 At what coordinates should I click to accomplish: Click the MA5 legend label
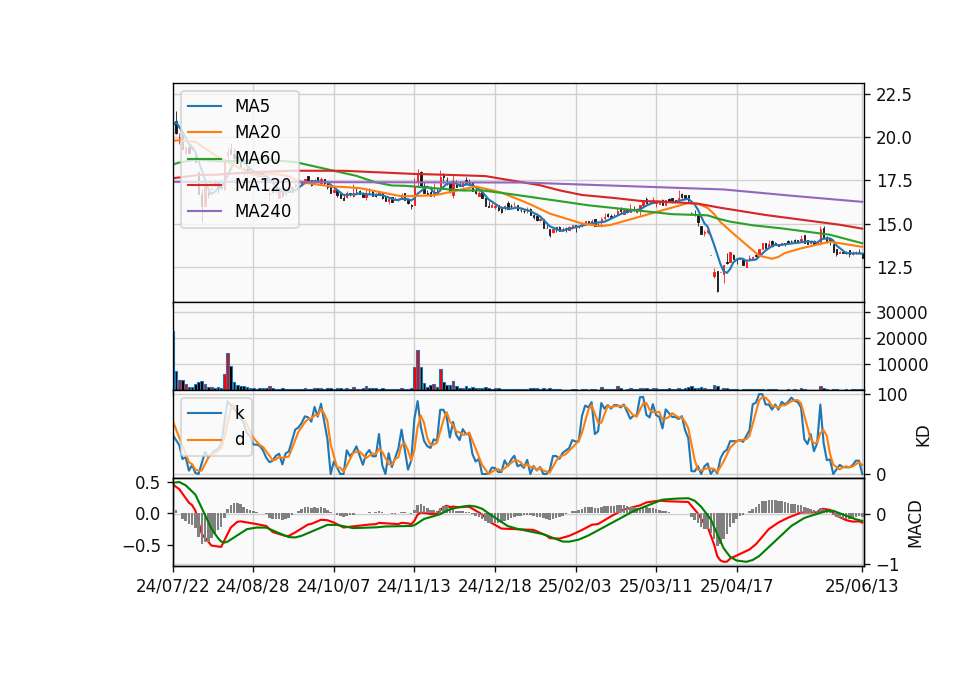[252, 106]
